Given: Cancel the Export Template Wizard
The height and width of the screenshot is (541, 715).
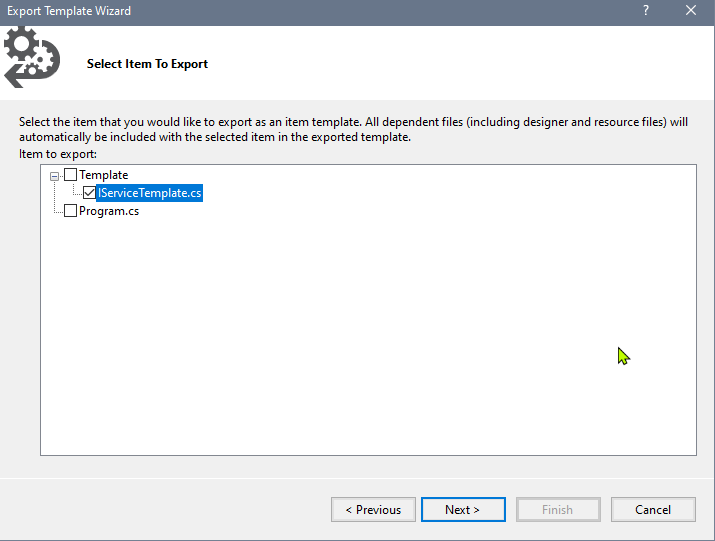Looking at the screenshot, I should [653, 510].
